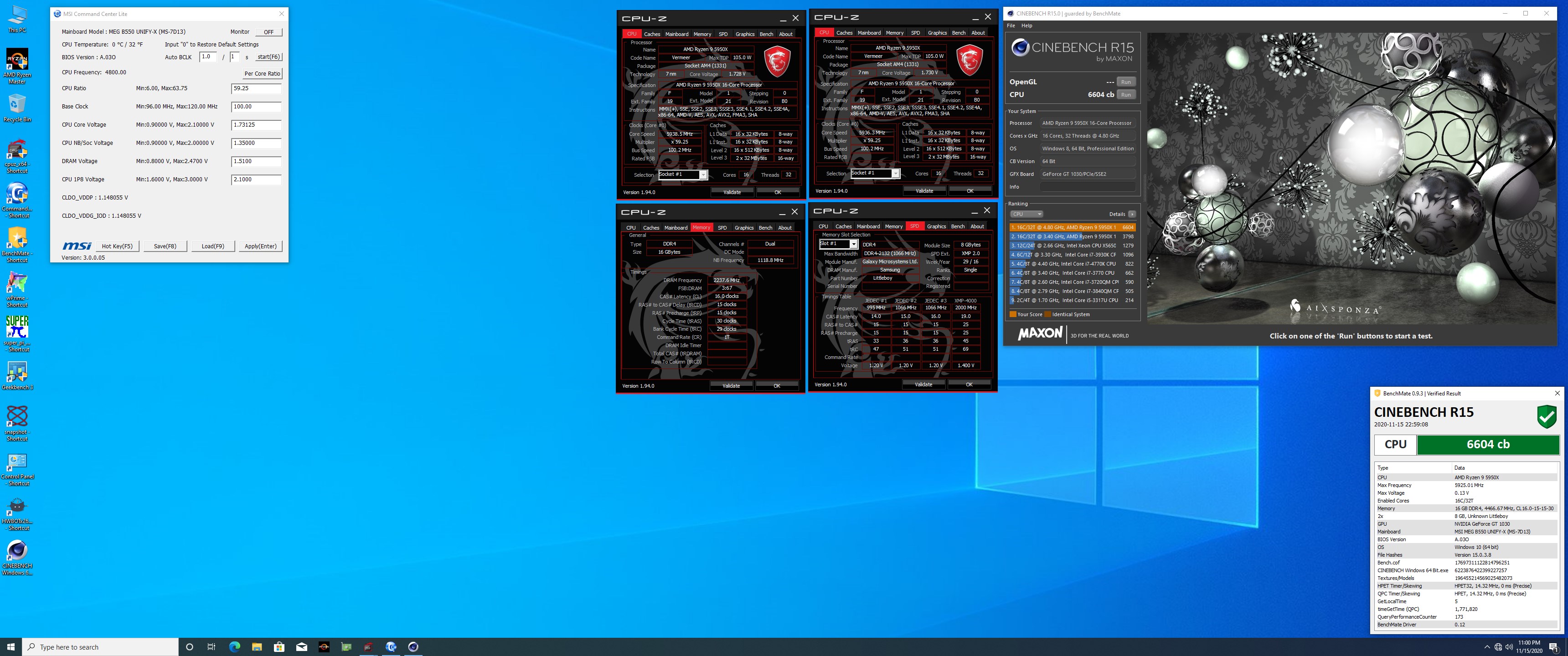The image size is (1568, 656).
Task: Switch to Bench tab in top-right CPU-Z
Action: pos(959,33)
